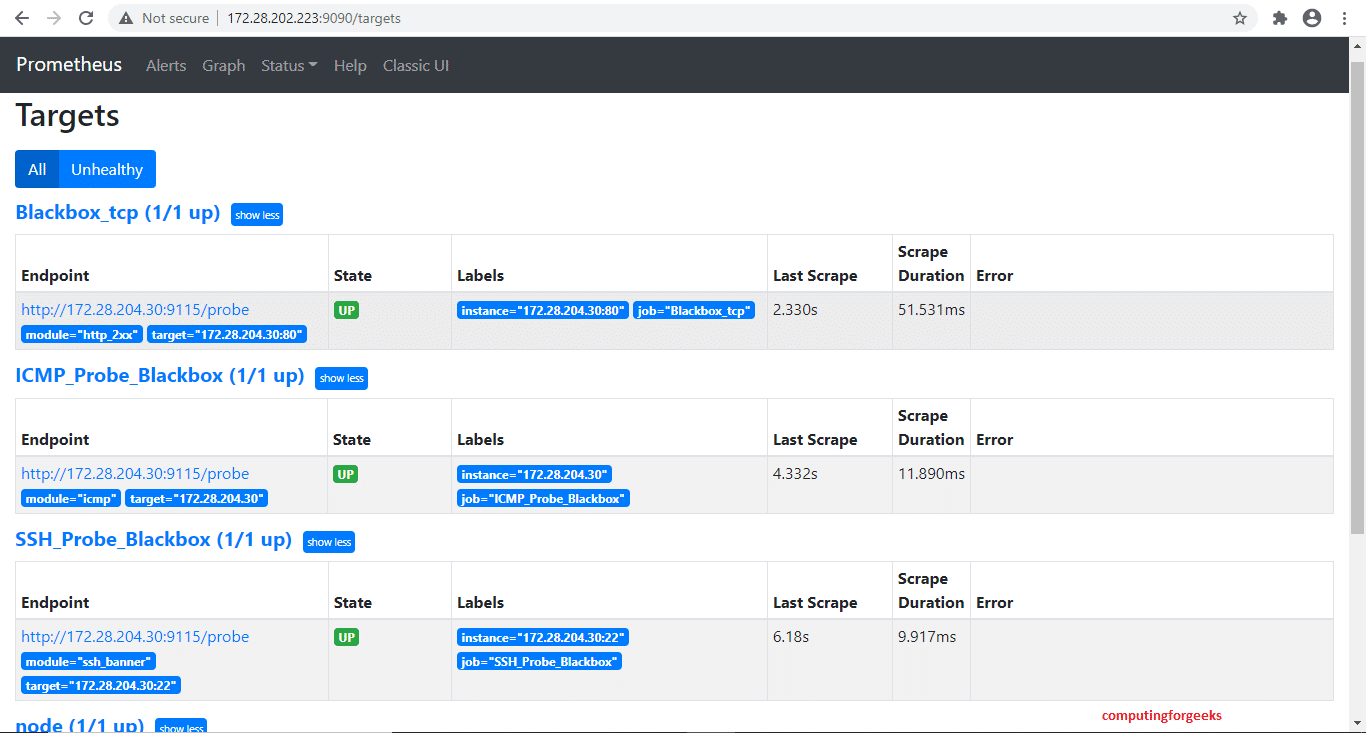Open the ICMP probe endpoint link
Image resolution: width=1366 pixels, height=733 pixels.
(135, 473)
